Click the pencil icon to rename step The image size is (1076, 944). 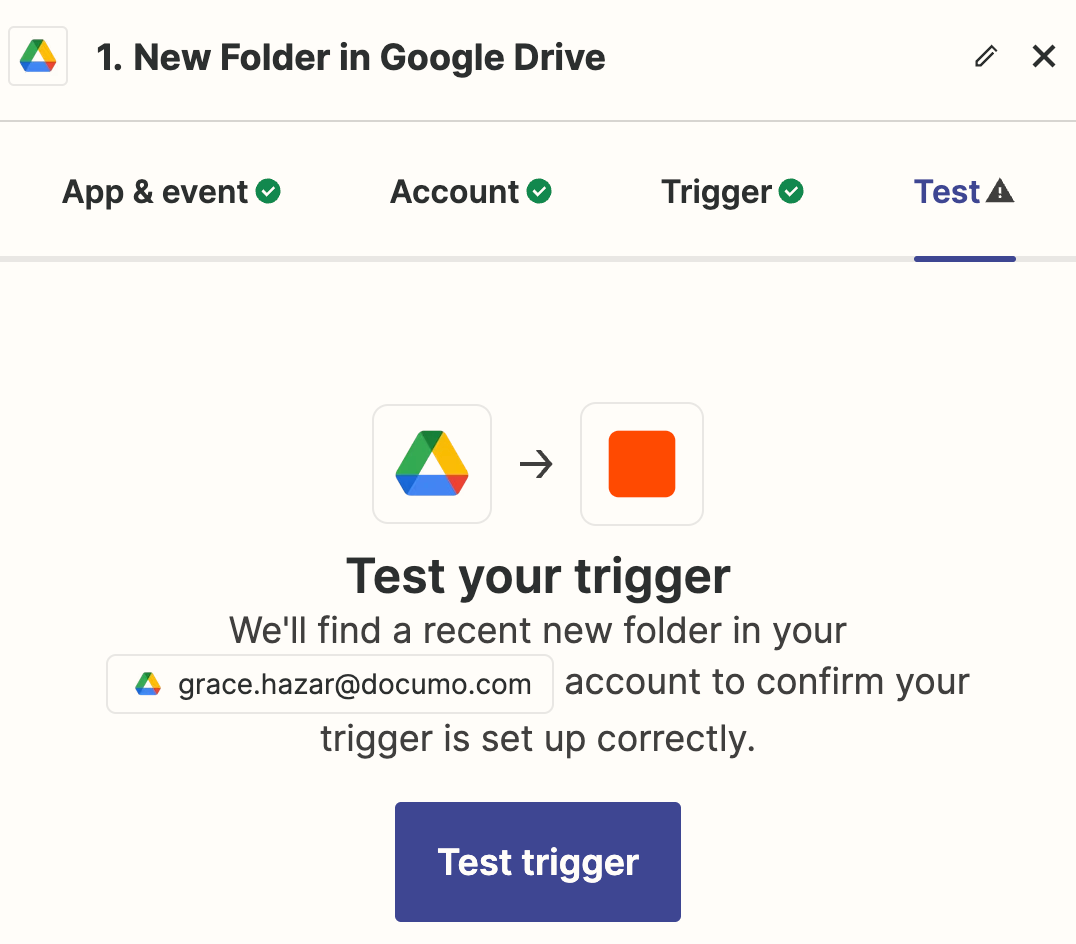tap(985, 56)
